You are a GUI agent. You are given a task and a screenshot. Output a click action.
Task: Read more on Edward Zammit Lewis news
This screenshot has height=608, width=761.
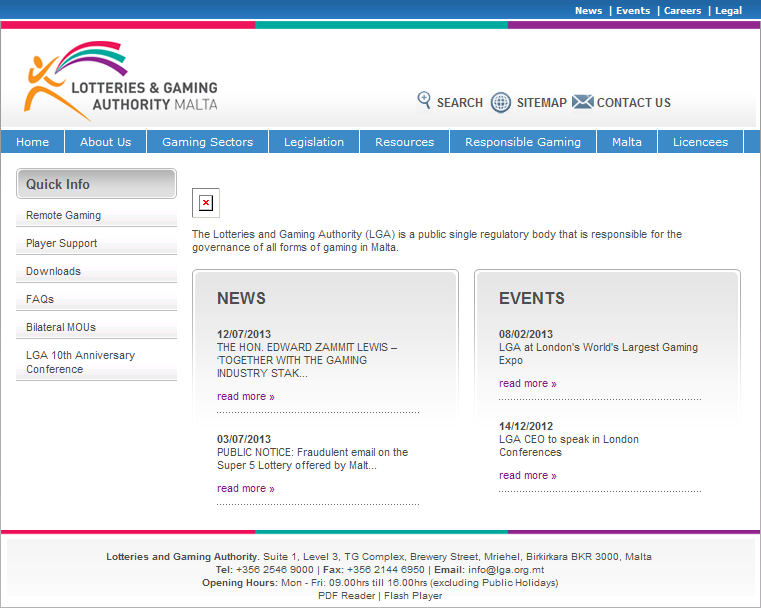coord(246,396)
